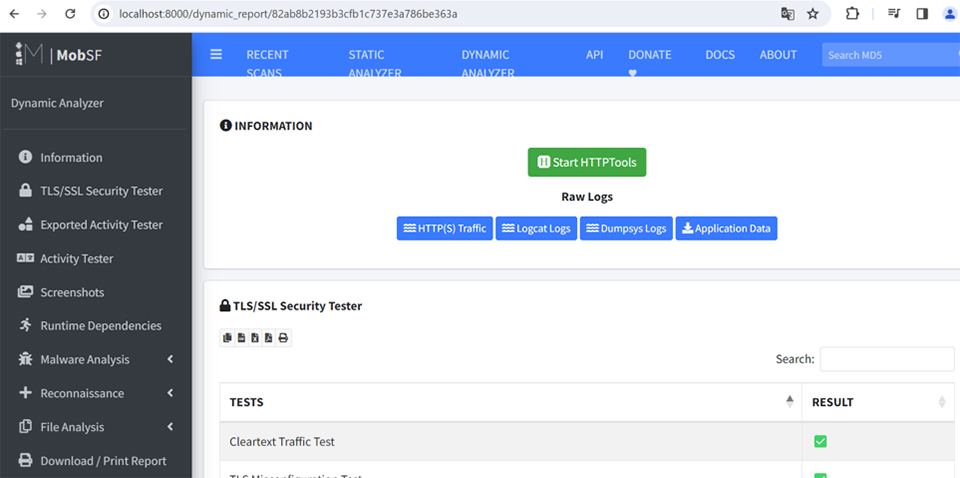The image size is (960, 478).
Task: Click the Cleartext Traffic Test result checkmark
Action: point(820,441)
